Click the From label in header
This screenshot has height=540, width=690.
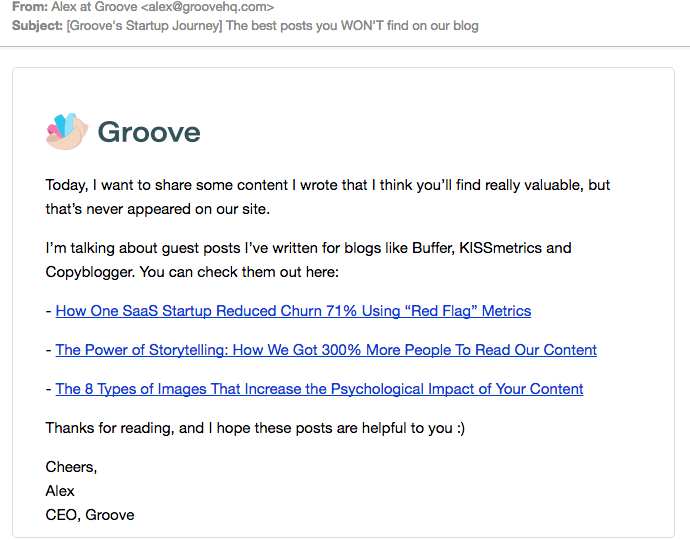click(x=29, y=7)
